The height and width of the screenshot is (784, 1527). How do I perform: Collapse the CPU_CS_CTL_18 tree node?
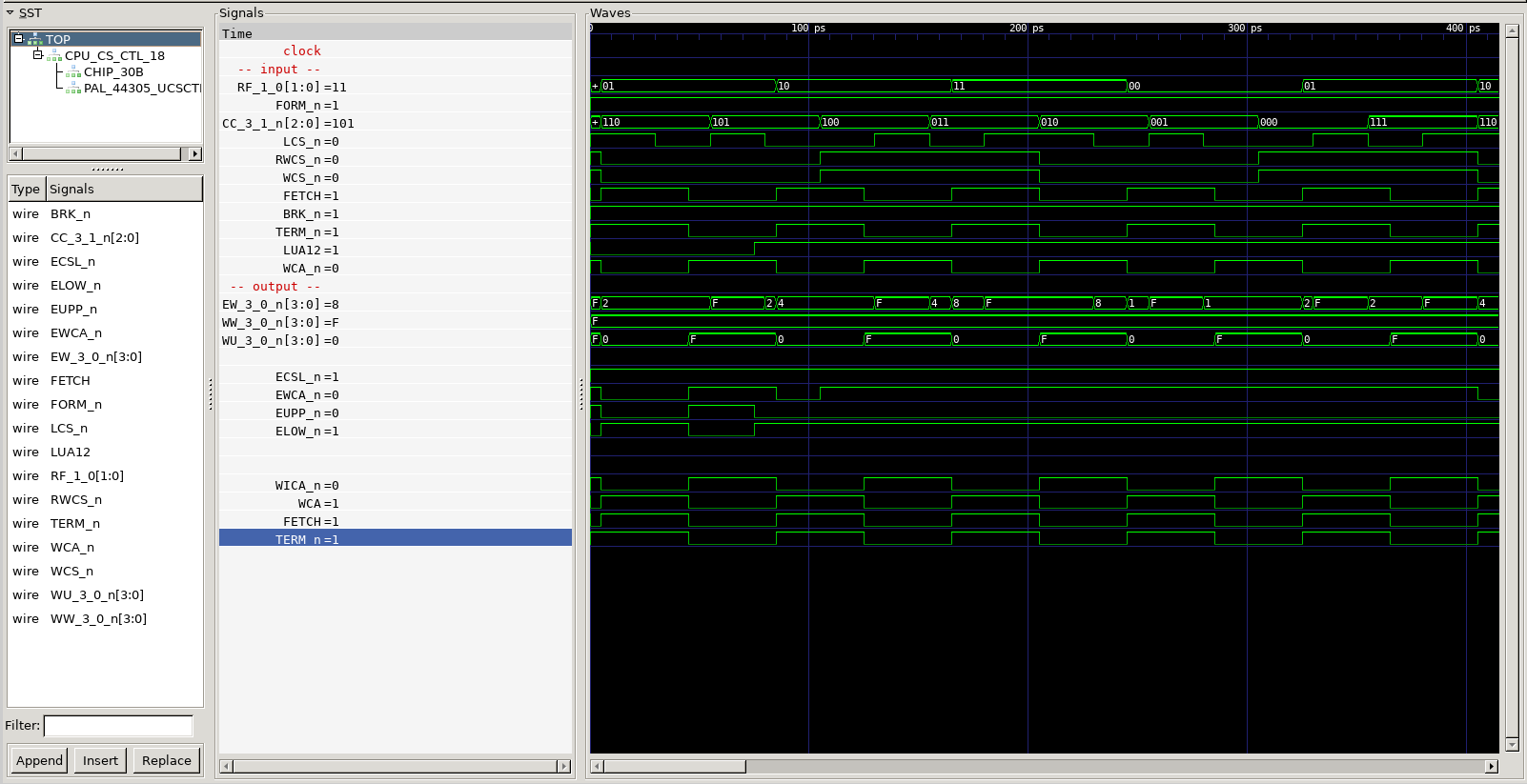point(37,55)
